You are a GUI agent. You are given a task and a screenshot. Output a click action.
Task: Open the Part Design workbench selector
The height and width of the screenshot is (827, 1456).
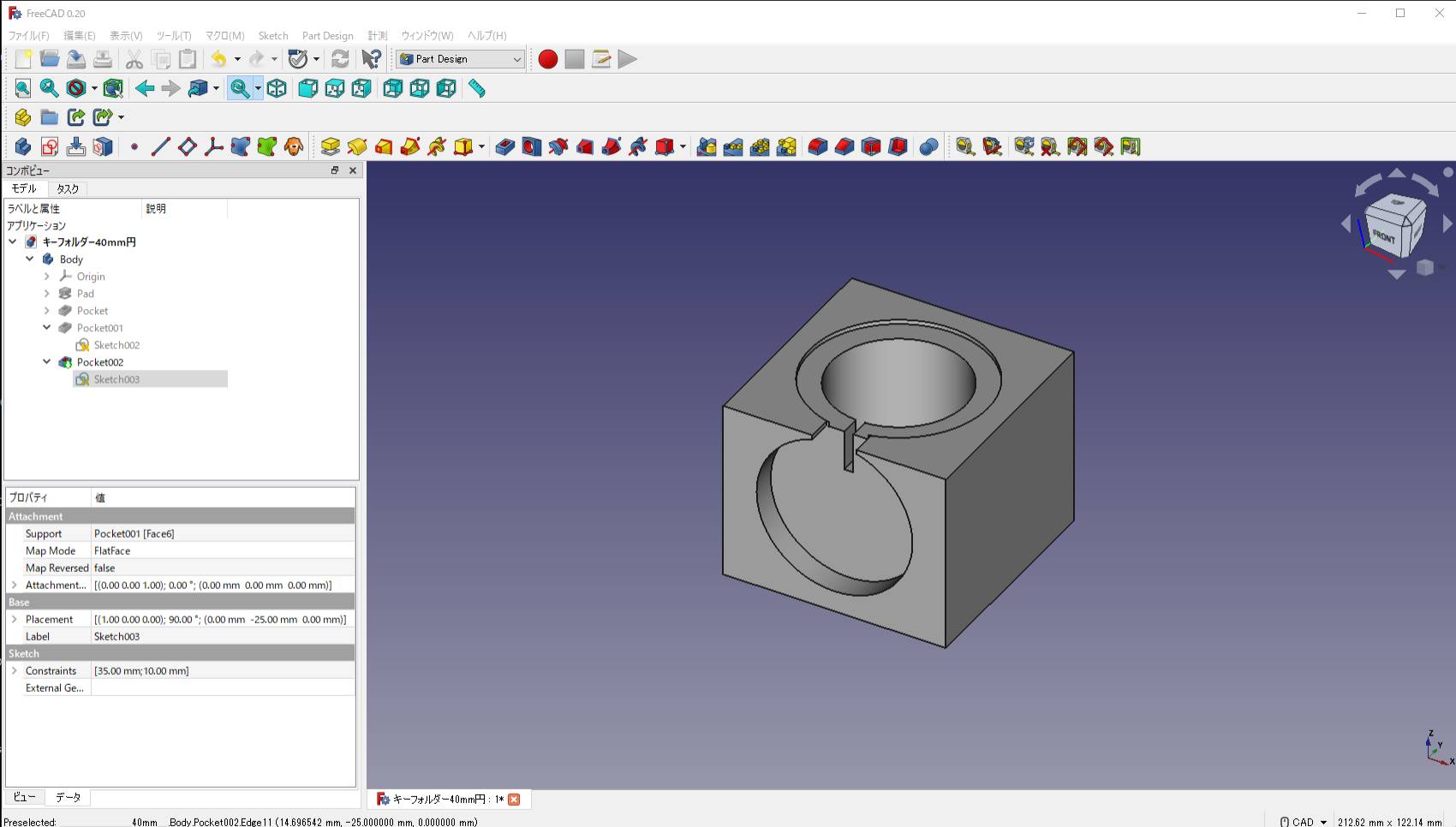[460, 59]
